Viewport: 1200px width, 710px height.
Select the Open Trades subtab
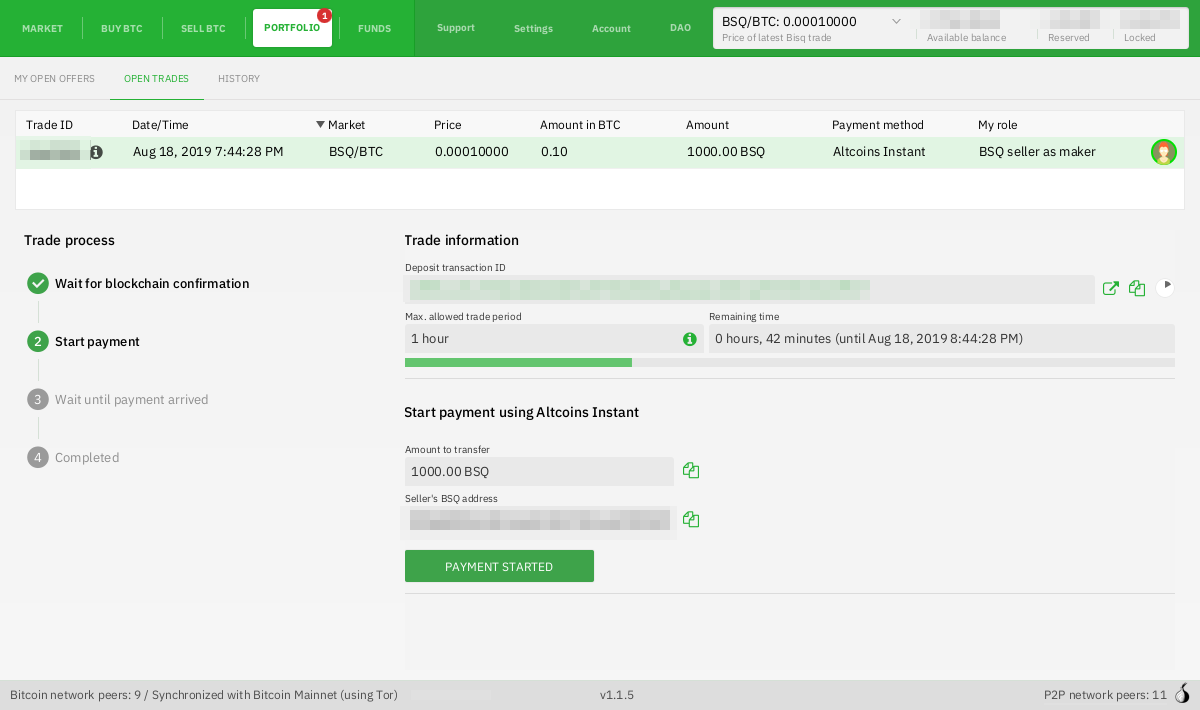point(157,78)
